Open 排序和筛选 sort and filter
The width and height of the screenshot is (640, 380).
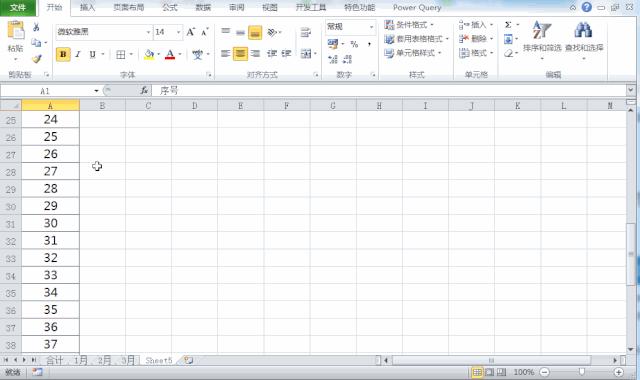point(542,40)
